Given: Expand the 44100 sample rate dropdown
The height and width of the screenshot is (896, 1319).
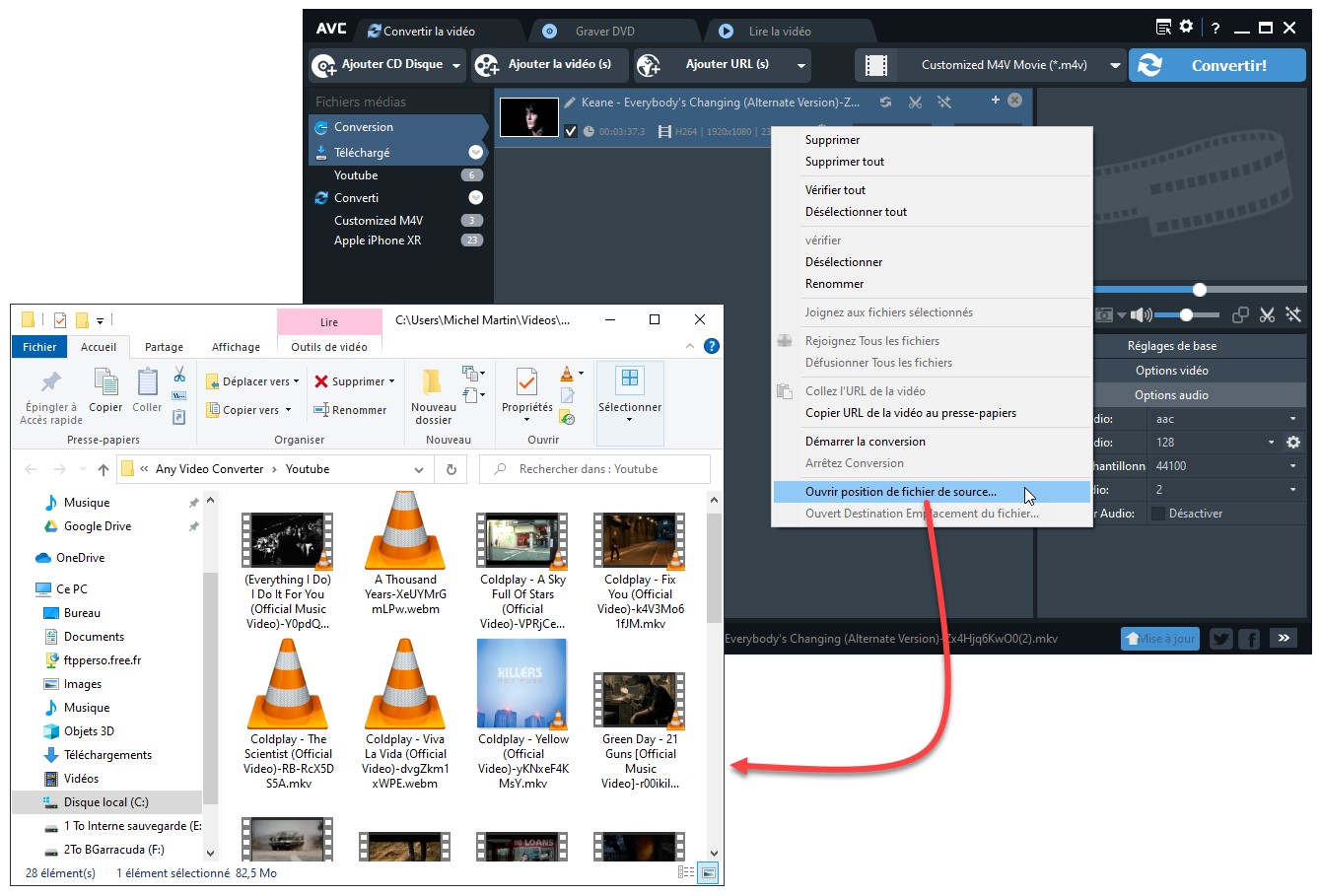Looking at the screenshot, I should coord(1292,466).
